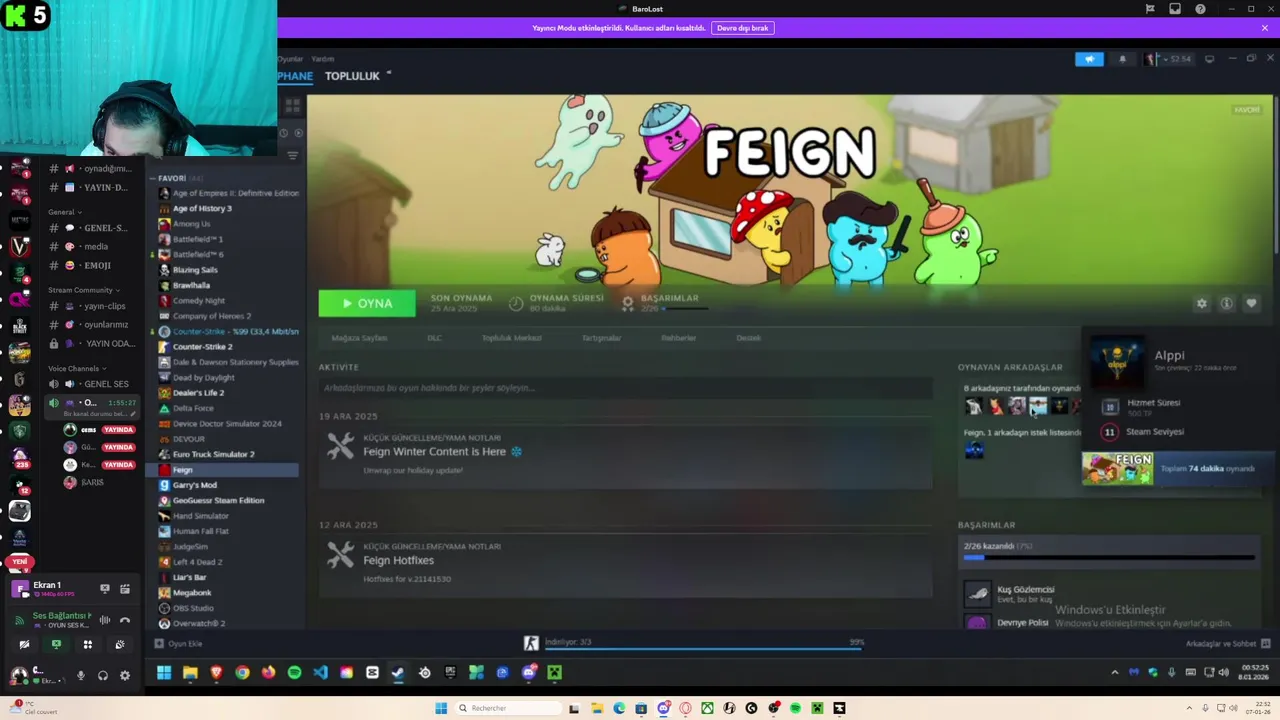Screen dimensions: 1280x720
Task: Toggle Discord headphone deafen
Action: pos(102,676)
